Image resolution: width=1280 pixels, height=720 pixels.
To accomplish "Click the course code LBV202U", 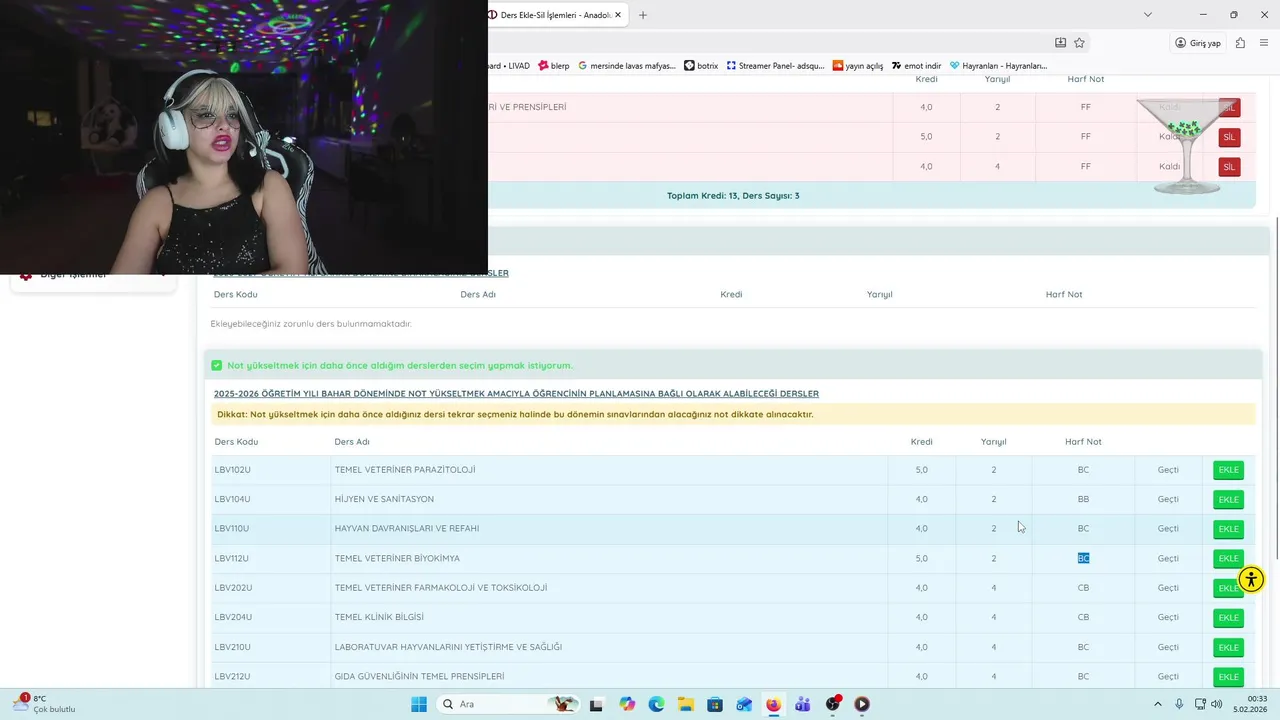I will (233, 588).
